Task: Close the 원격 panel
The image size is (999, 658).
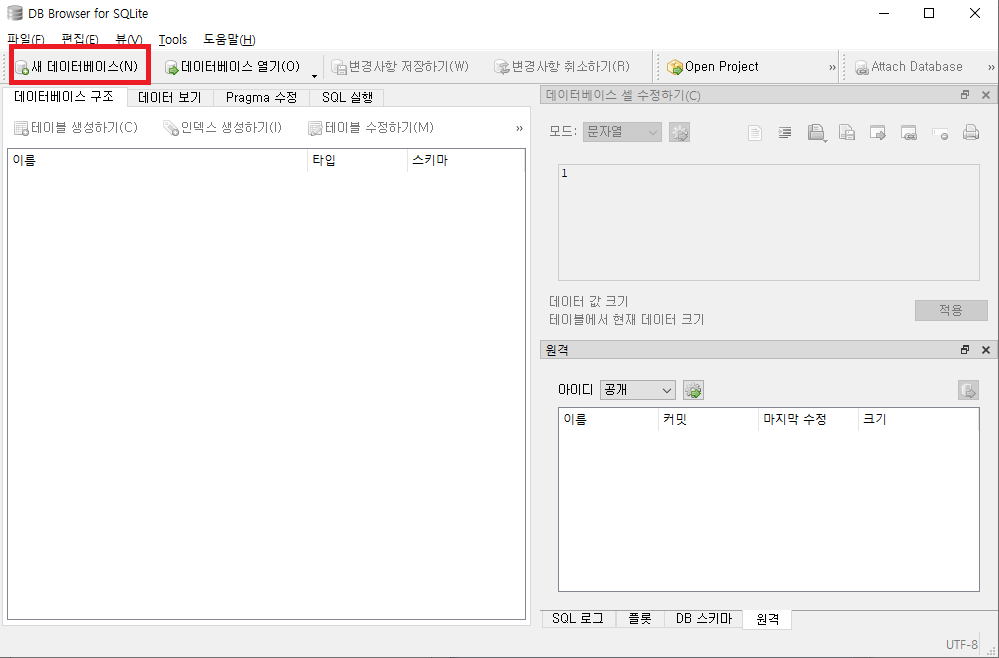Action: pos(986,350)
